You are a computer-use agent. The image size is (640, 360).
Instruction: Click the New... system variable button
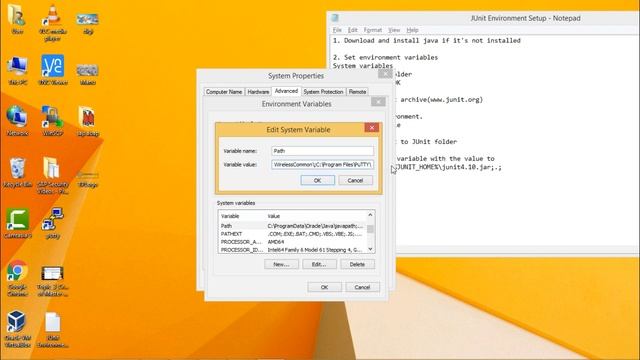(281, 264)
